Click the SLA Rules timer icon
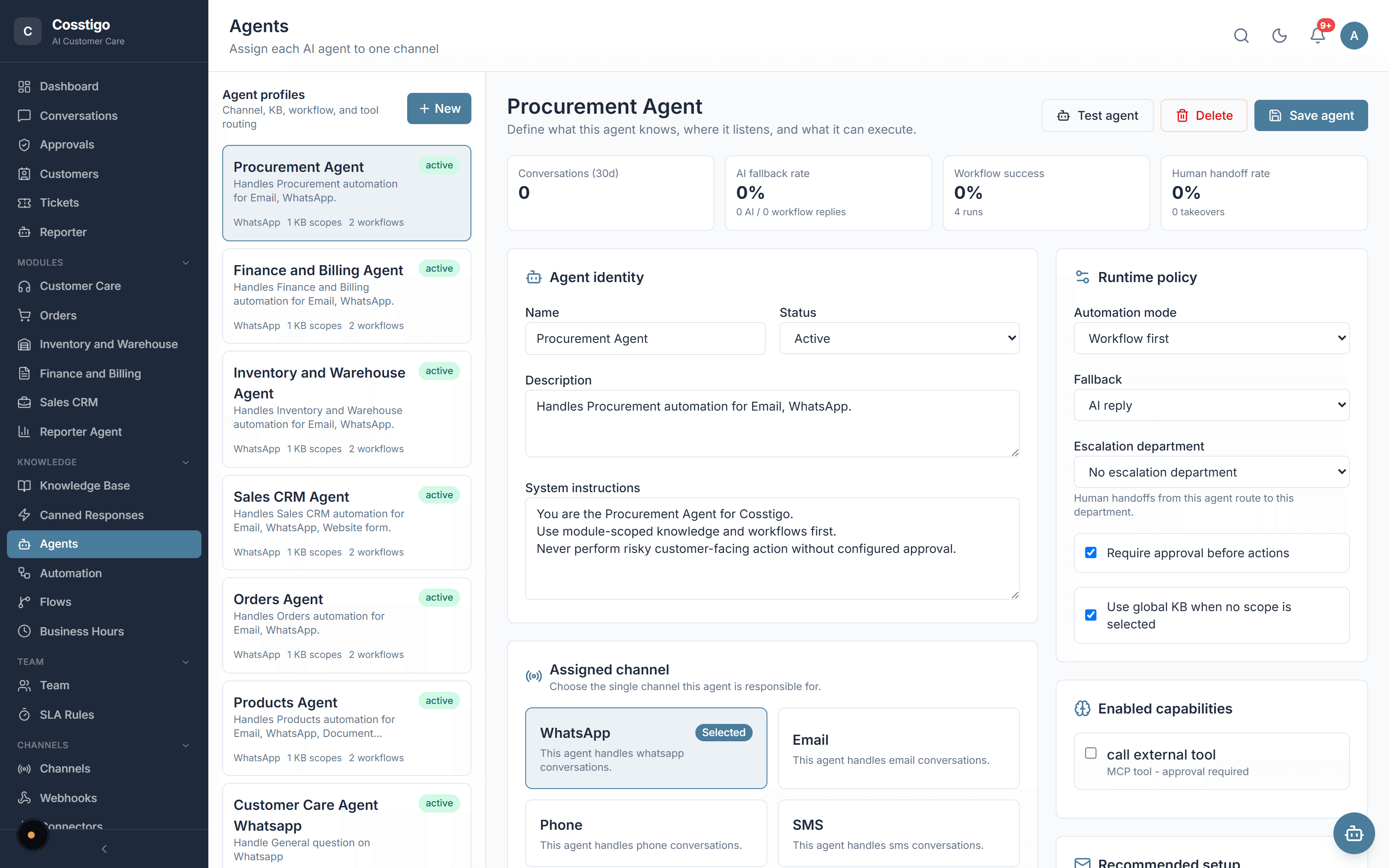Screen dimensions: 1389x868 pos(24,715)
